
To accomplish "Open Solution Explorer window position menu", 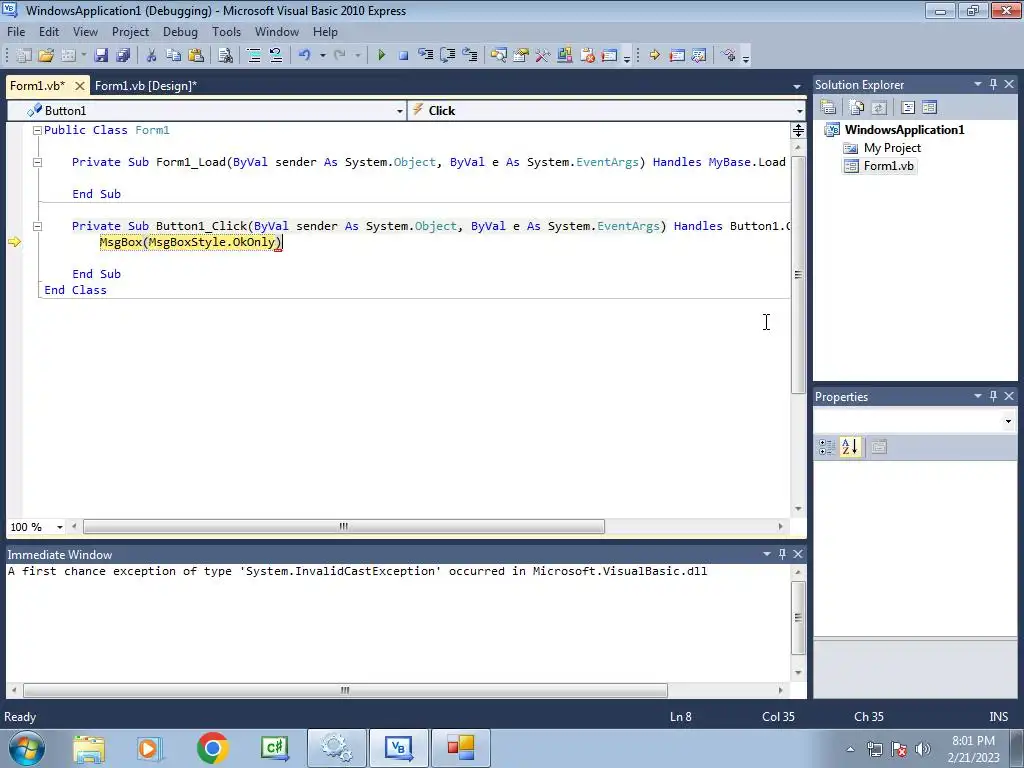I will (x=978, y=84).
